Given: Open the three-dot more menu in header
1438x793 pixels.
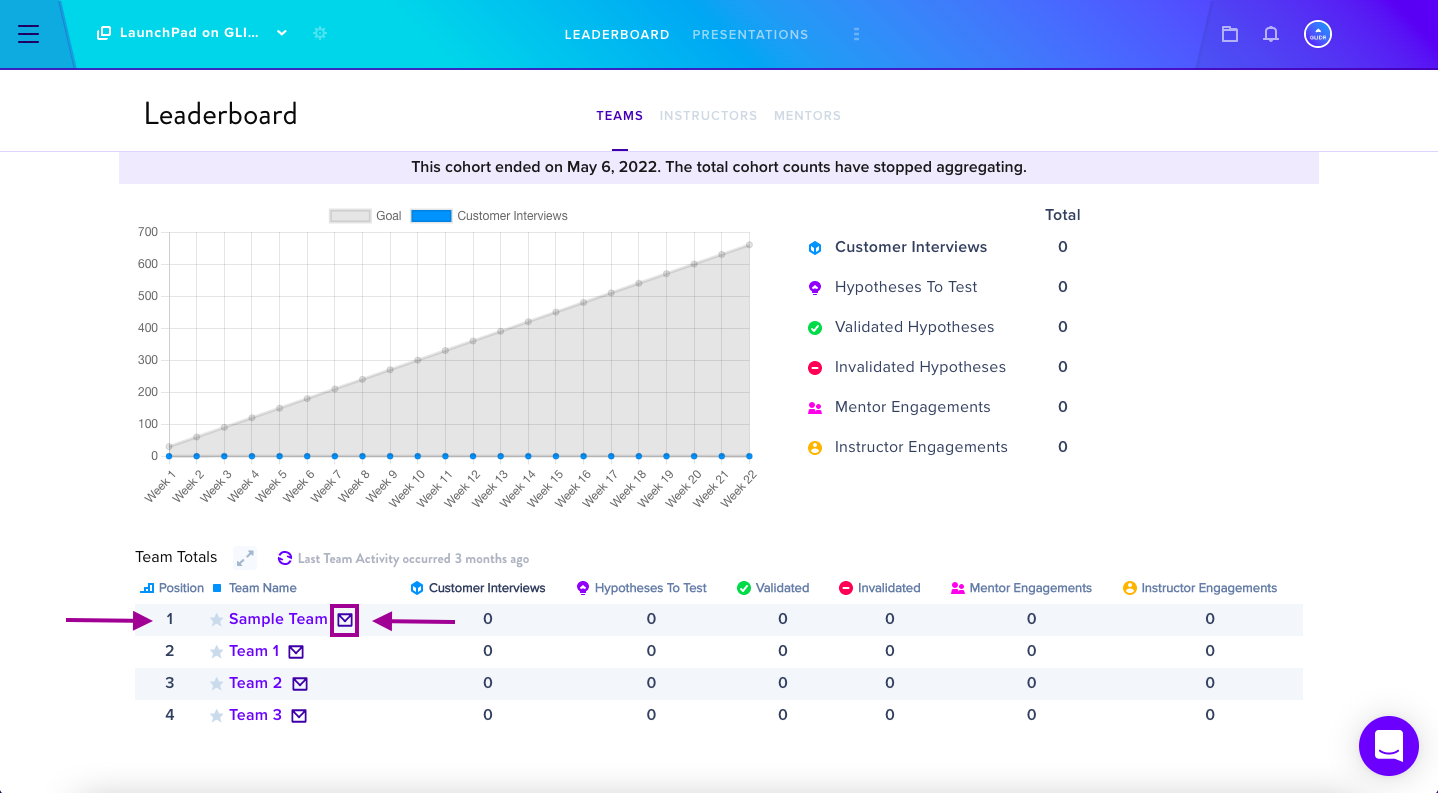Looking at the screenshot, I should [856, 34].
